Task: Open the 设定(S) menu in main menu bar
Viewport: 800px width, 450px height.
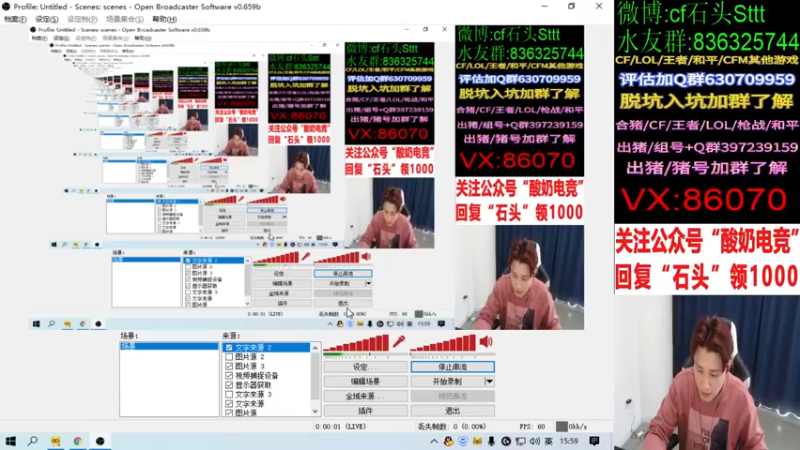Action: [x=46, y=19]
